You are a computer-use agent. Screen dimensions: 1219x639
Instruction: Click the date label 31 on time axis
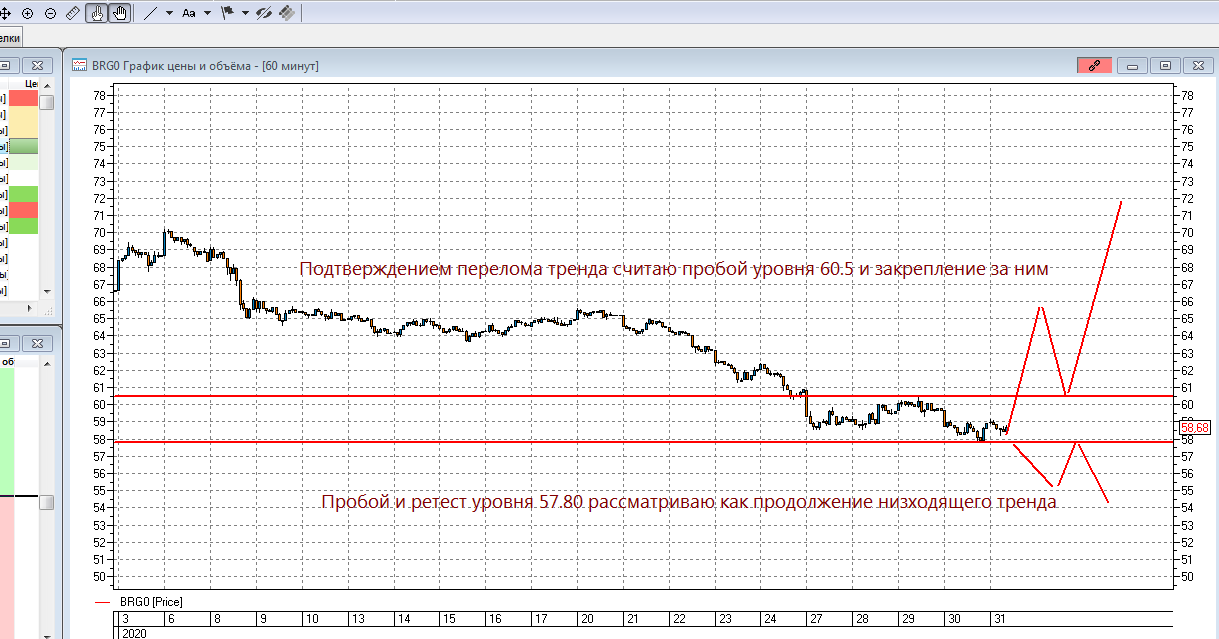tap(1001, 618)
